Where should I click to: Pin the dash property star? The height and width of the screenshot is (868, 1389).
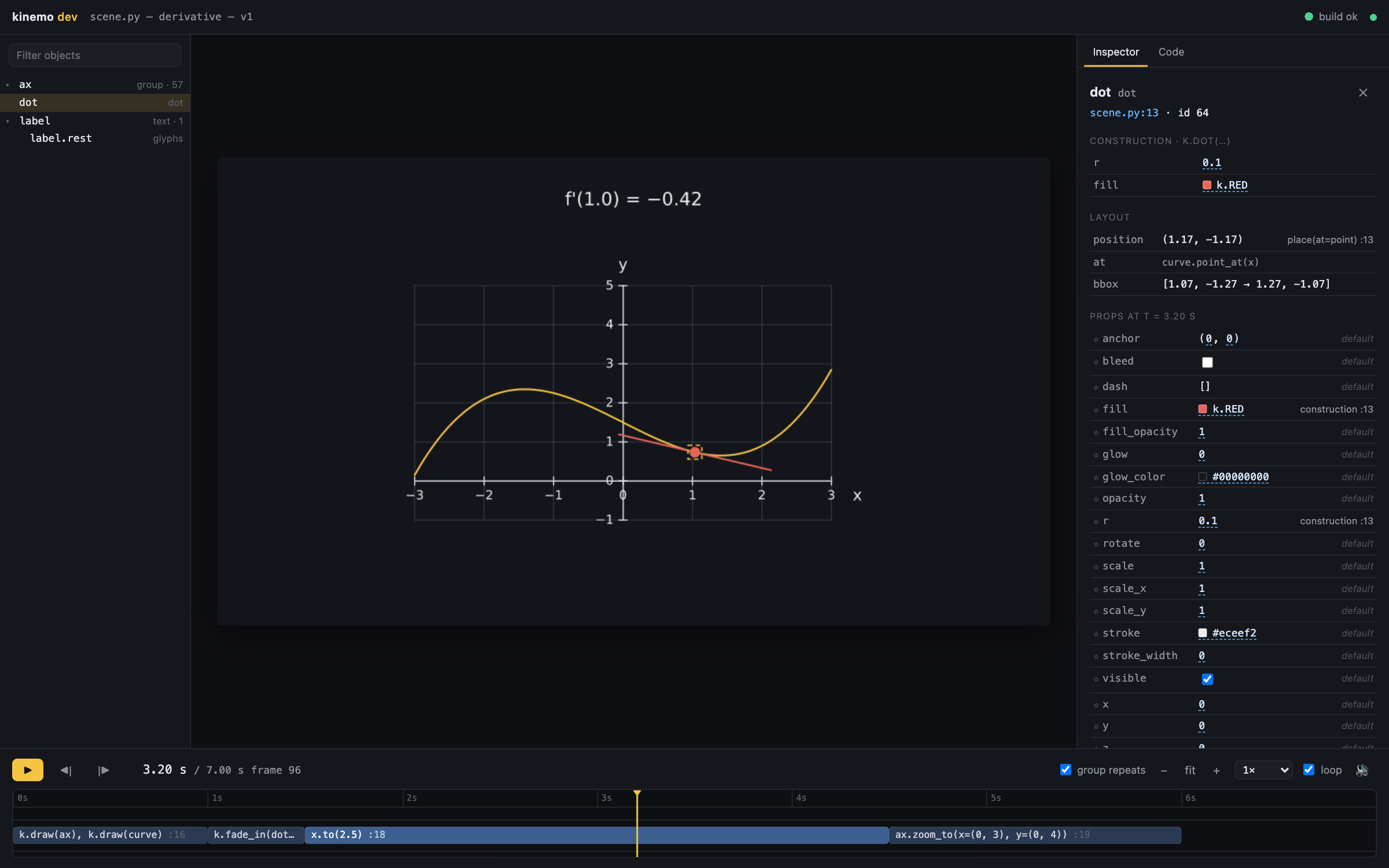[x=1096, y=387]
